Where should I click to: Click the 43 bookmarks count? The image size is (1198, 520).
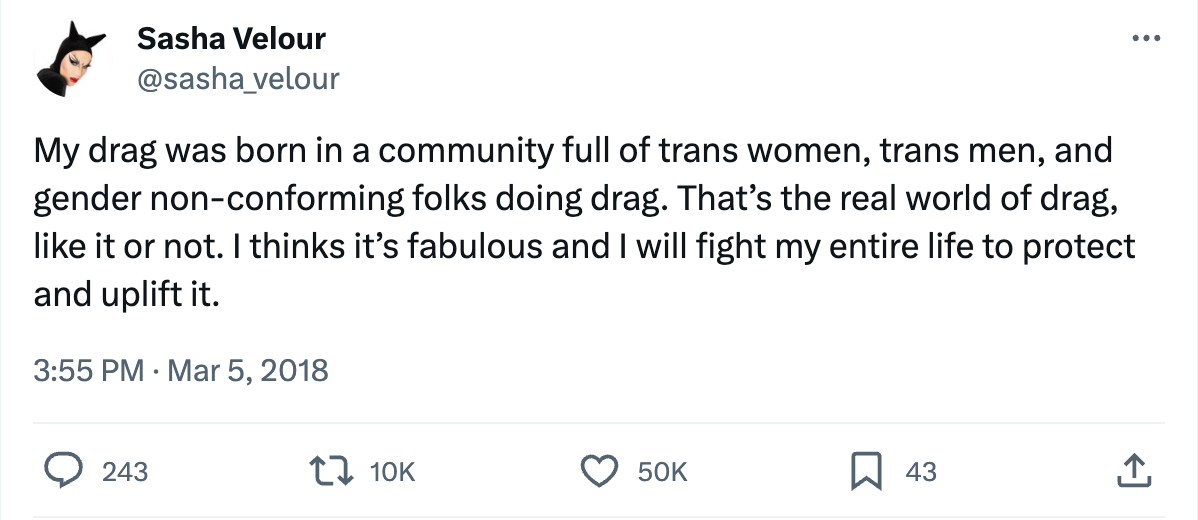pyautogui.click(x=921, y=472)
